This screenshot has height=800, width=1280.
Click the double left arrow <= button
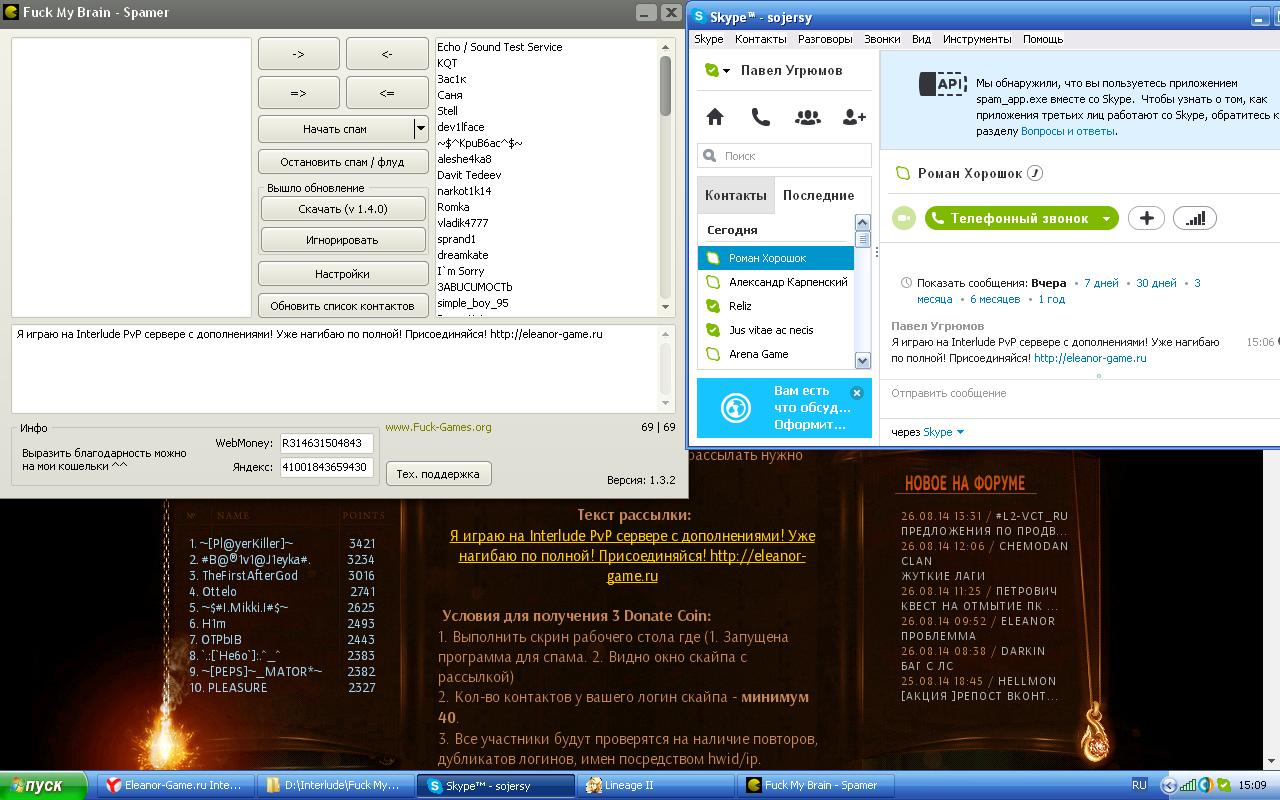point(387,93)
